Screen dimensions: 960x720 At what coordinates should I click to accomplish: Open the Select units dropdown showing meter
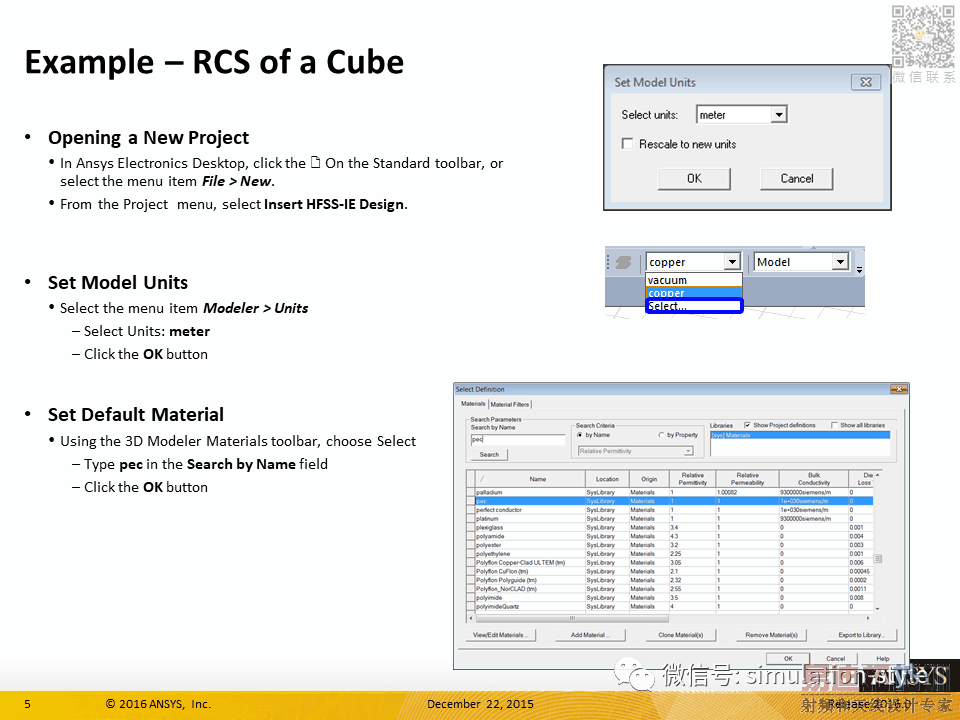[742, 114]
